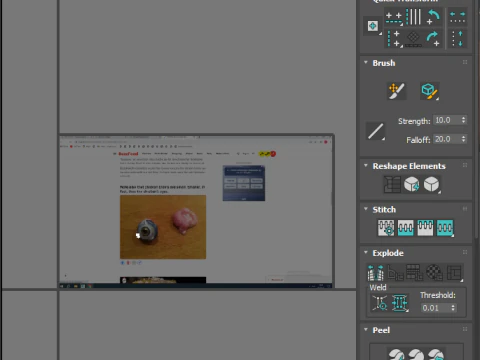The height and width of the screenshot is (360, 480).
Task: Click the Straighten Selection icon
Action: tap(392, 184)
